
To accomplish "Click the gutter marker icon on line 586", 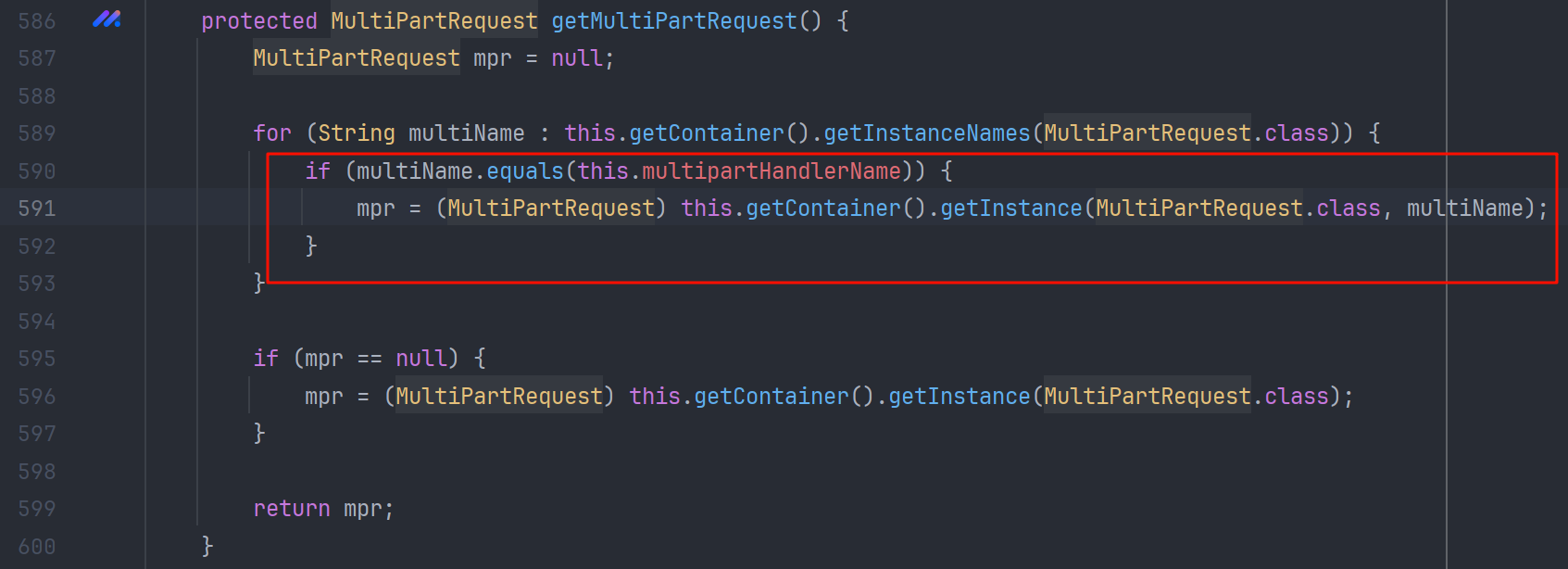I will (x=107, y=19).
